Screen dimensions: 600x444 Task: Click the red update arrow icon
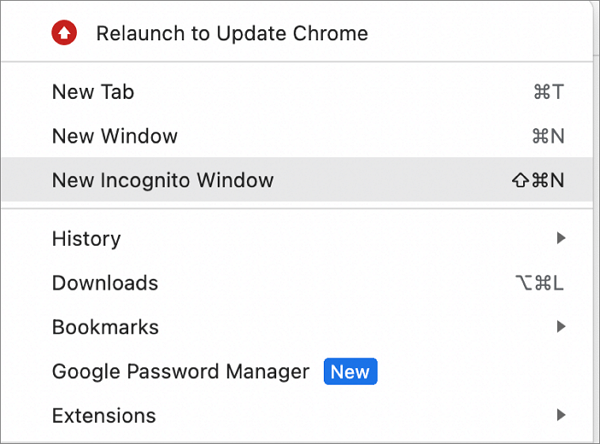tap(64, 33)
